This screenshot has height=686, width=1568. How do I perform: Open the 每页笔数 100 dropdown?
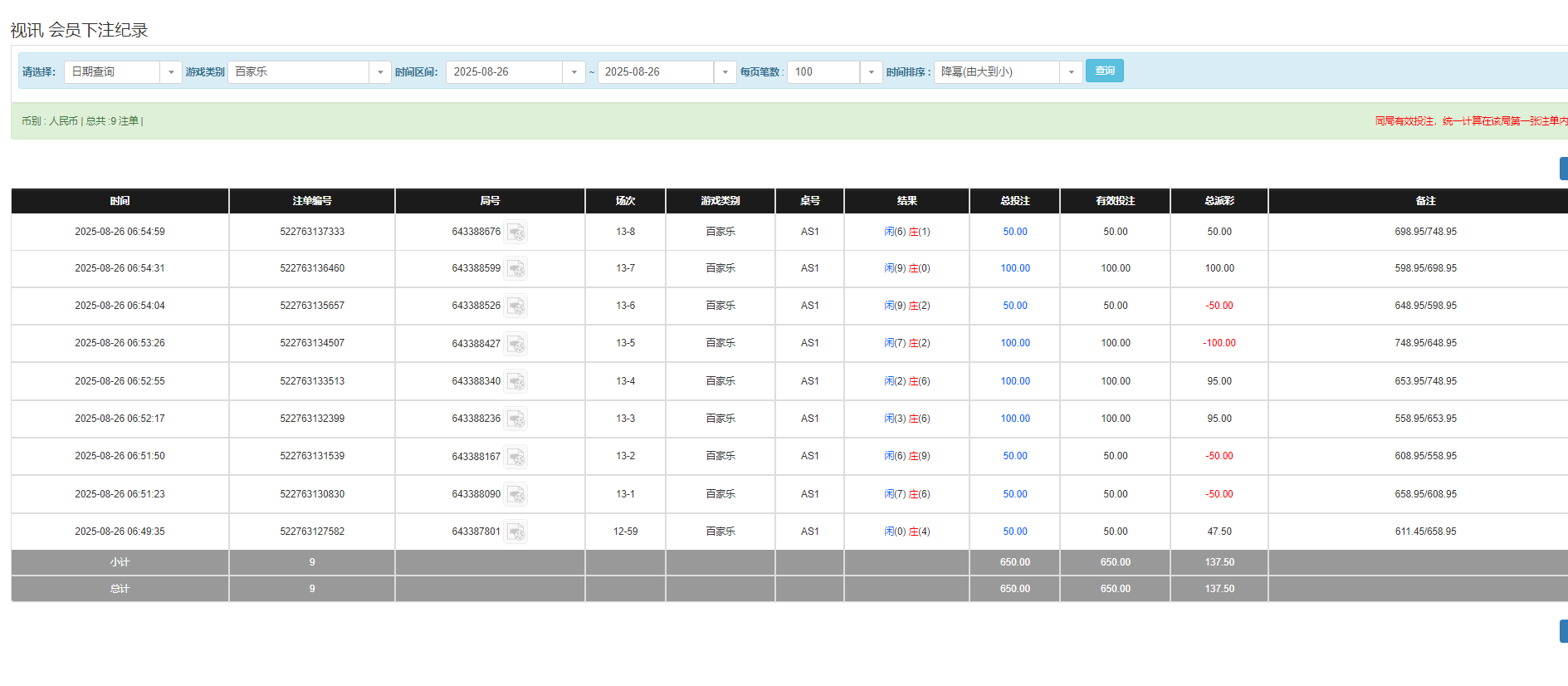tap(871, 72)
